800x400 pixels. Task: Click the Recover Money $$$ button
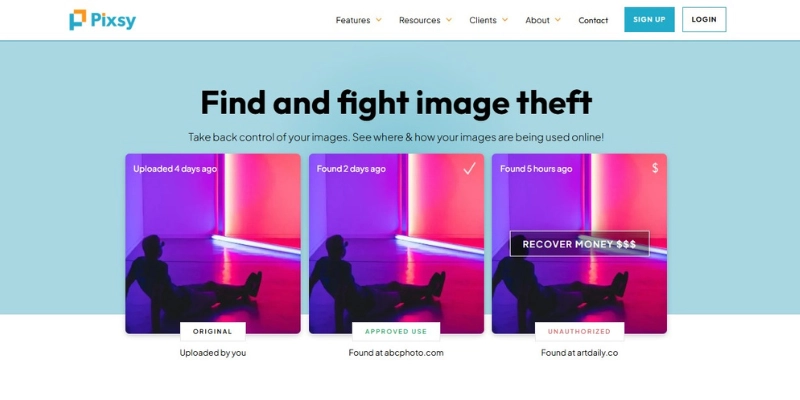[580, 244]
